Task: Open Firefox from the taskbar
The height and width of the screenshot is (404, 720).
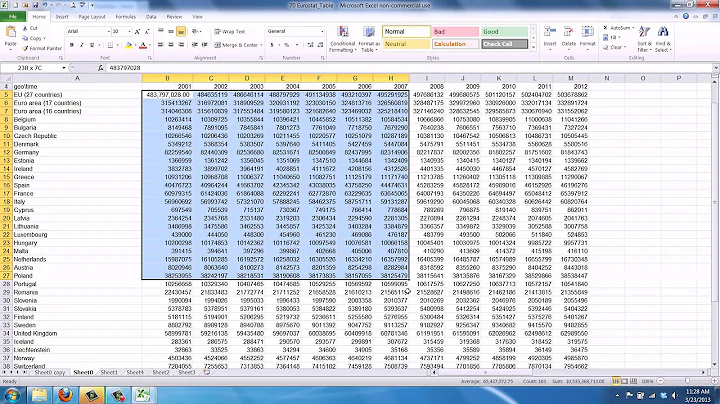Action: click(x=65, y=395)
